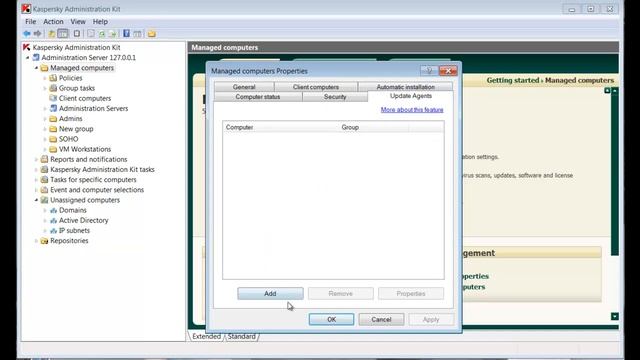Expand the New group tree node
640x360 pixels.
44,129
